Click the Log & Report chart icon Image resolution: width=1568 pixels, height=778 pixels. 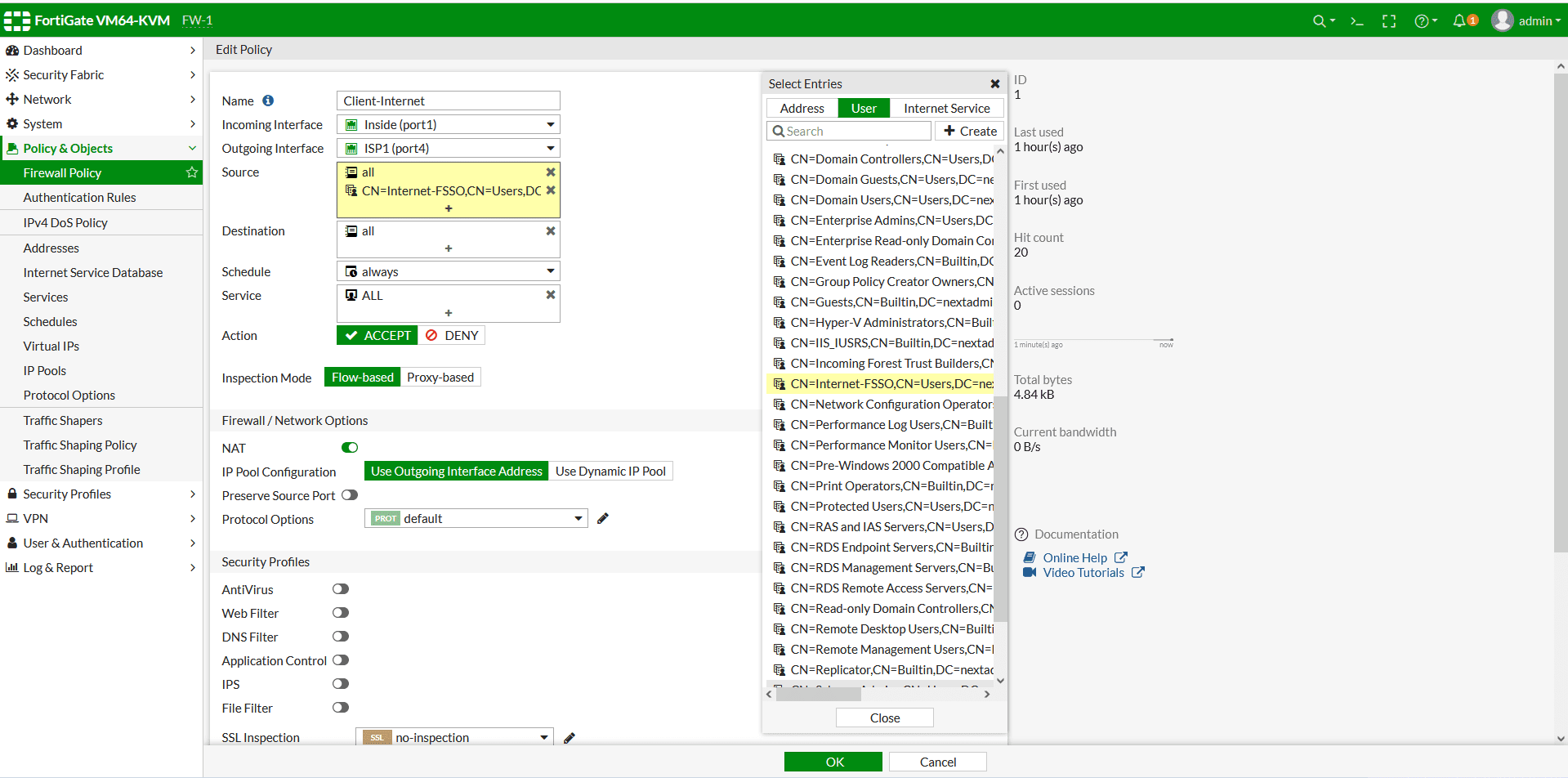[x=12, y=567]
